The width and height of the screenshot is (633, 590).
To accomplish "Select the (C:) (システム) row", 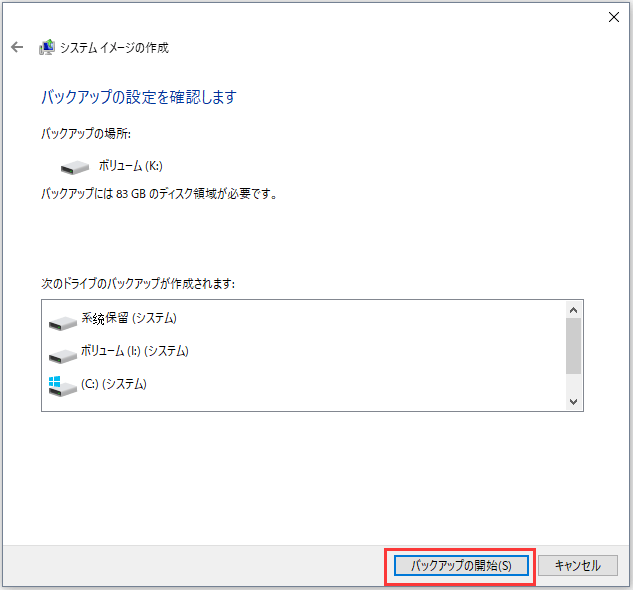I will [x=303, y=384].
